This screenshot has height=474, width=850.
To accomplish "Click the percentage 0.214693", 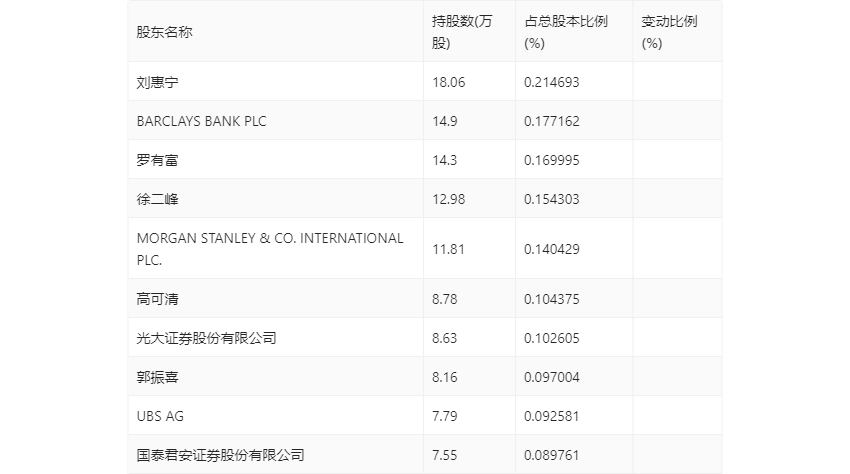I will 551,82.
